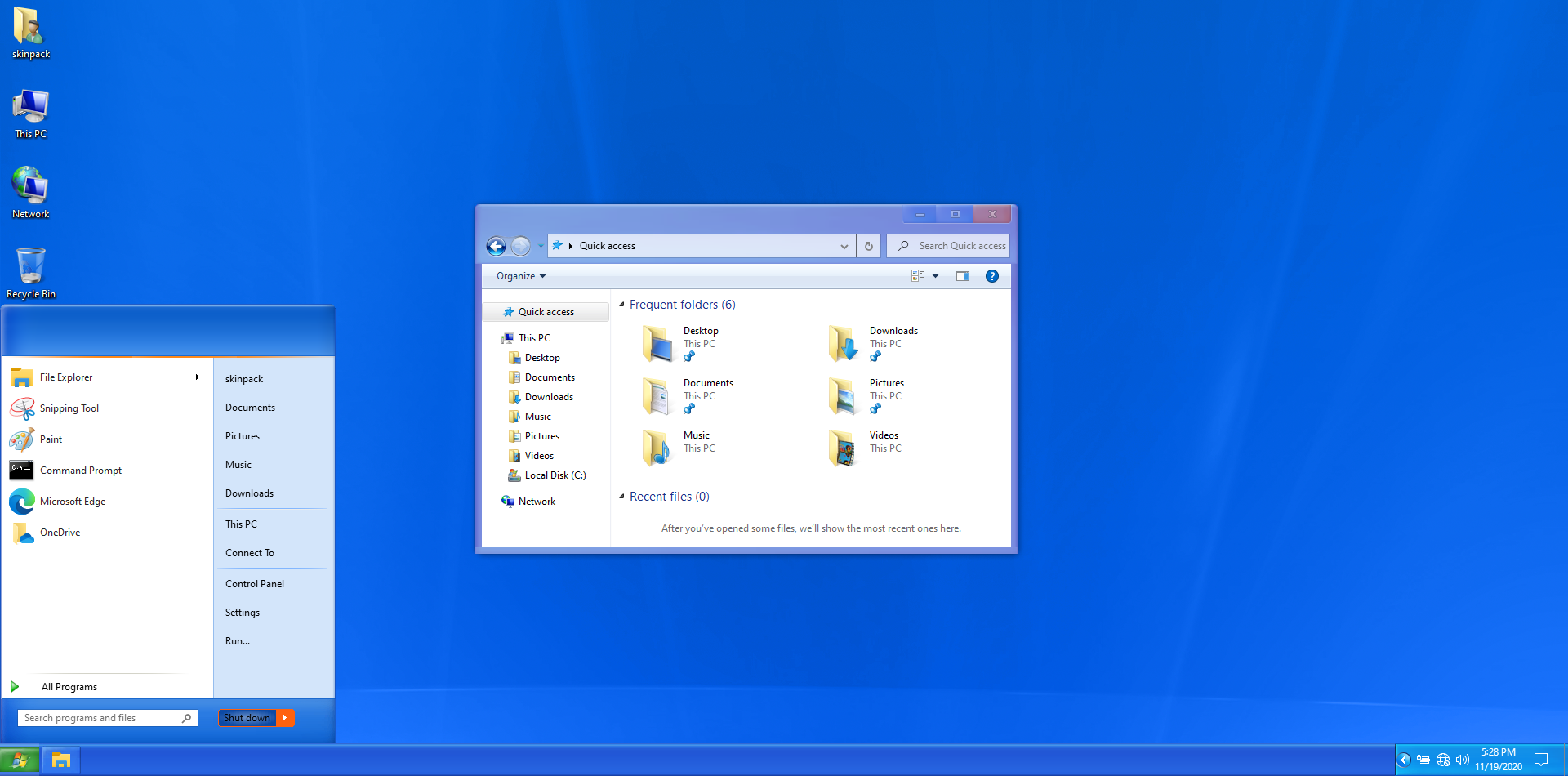Expand the Shut down options arrow
This screenshot has height=776, width=1568.
[x=285, y=718]
